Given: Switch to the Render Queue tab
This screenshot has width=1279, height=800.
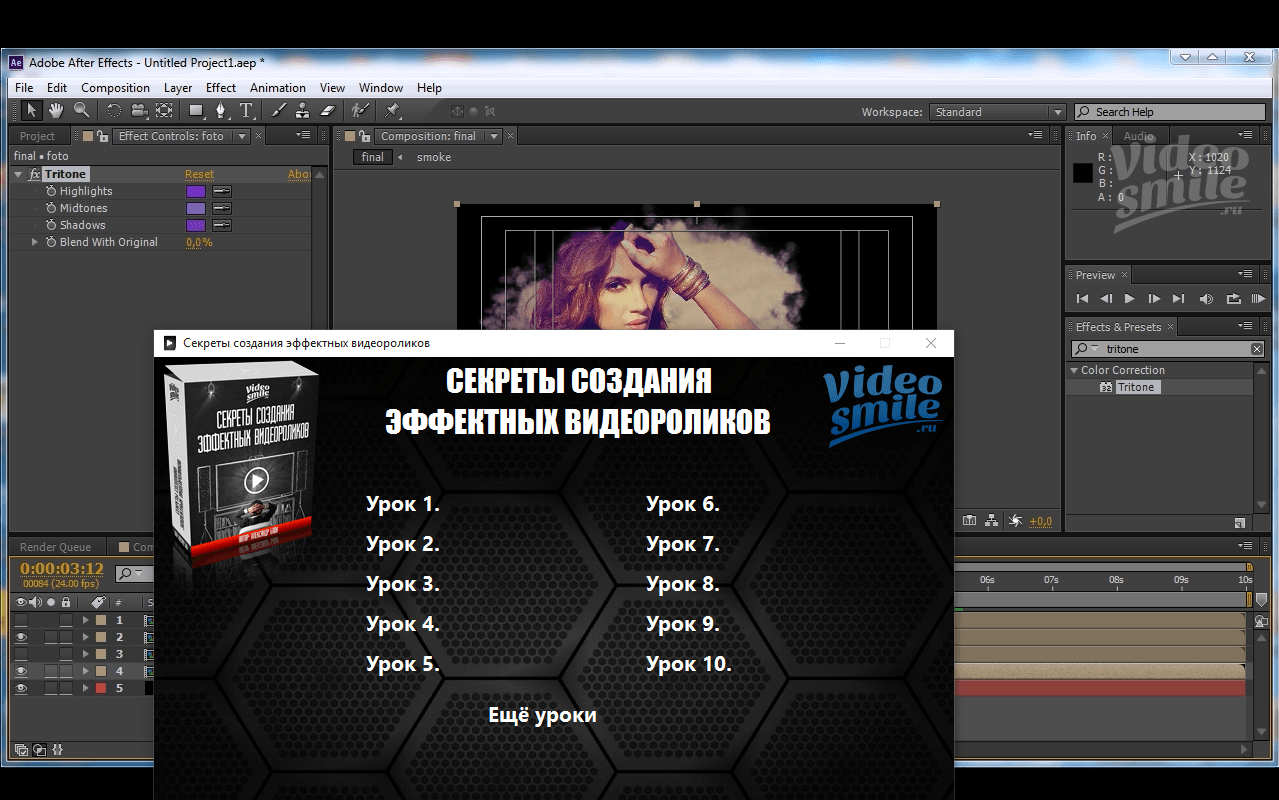Looking at the screenshot, I should pyautogui.click(x=56, y=547).
